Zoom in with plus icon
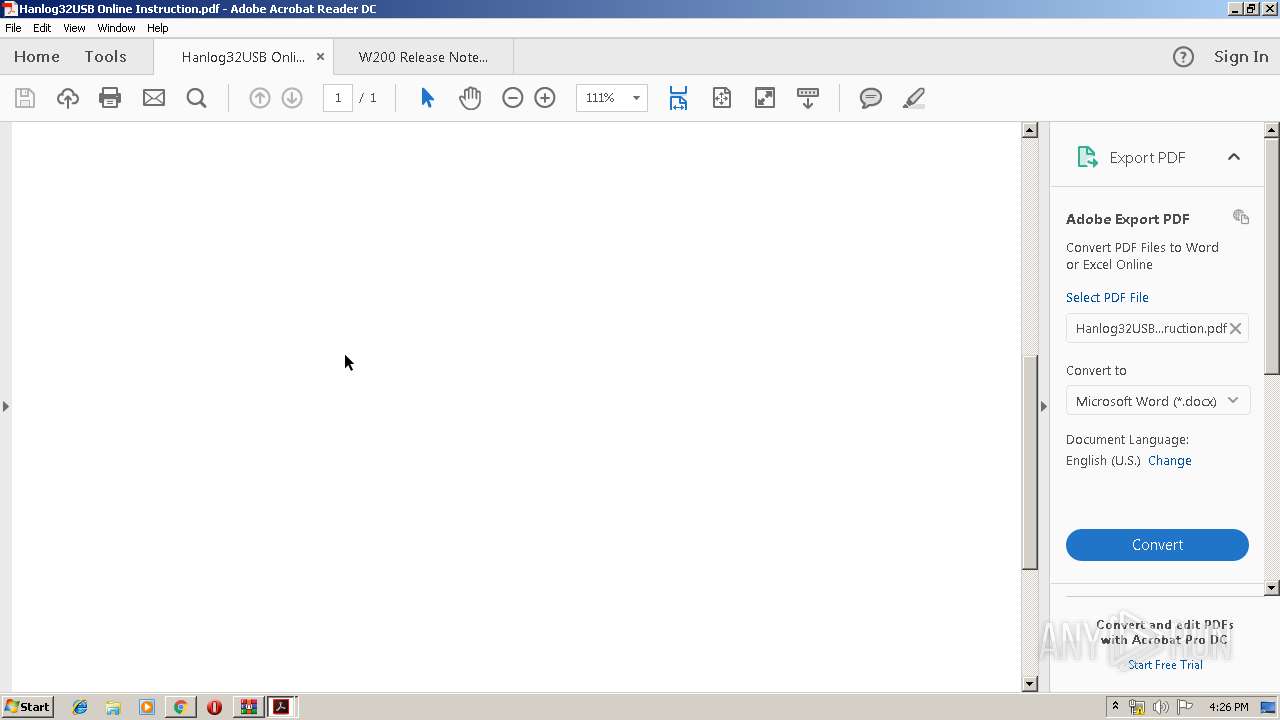This screenshot has height=720, width=1280. pos(545,98)
